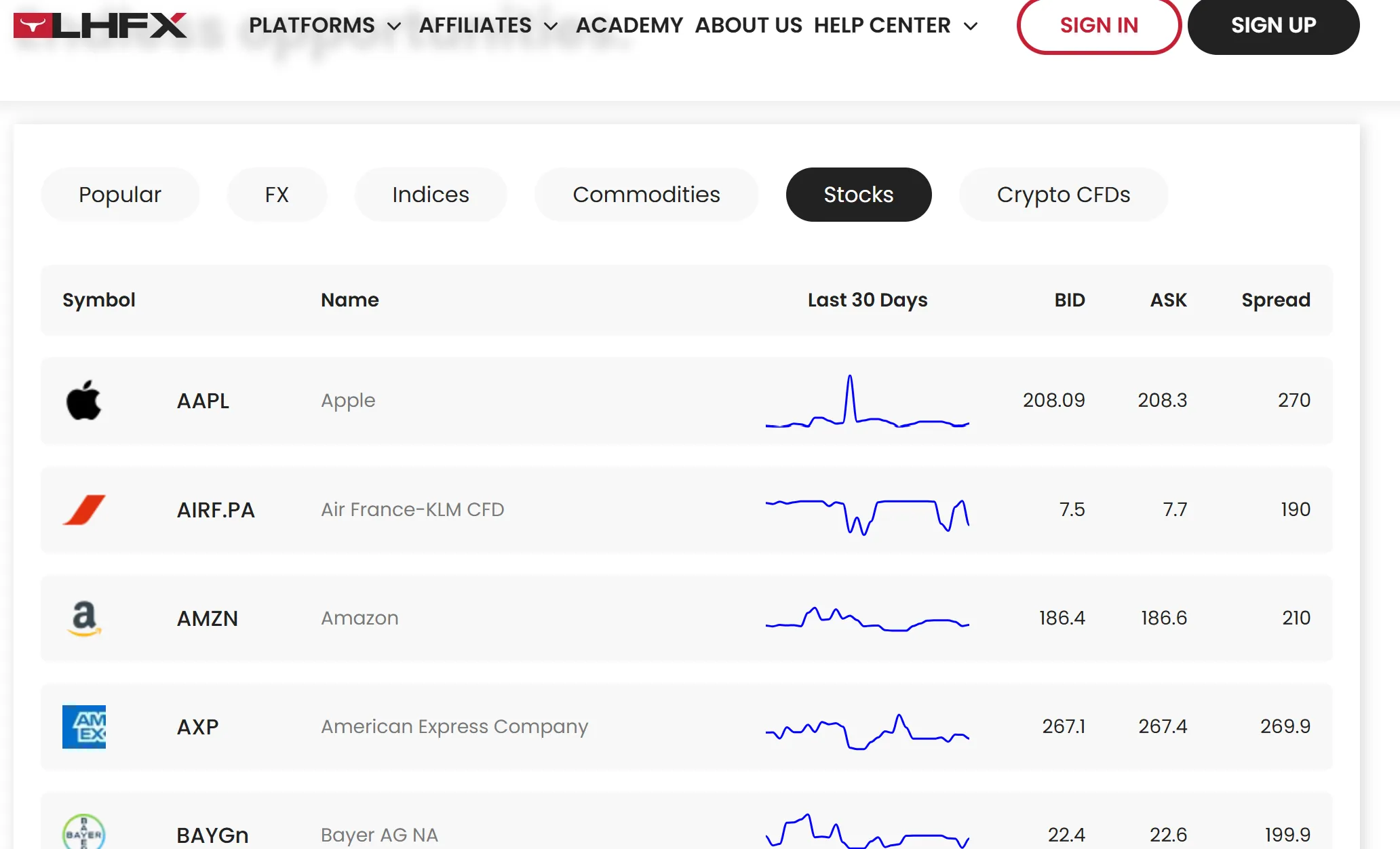Open the BAYGn 30-day sparkline chart
The image size is (1400, 849).
[x=868, y=831]
